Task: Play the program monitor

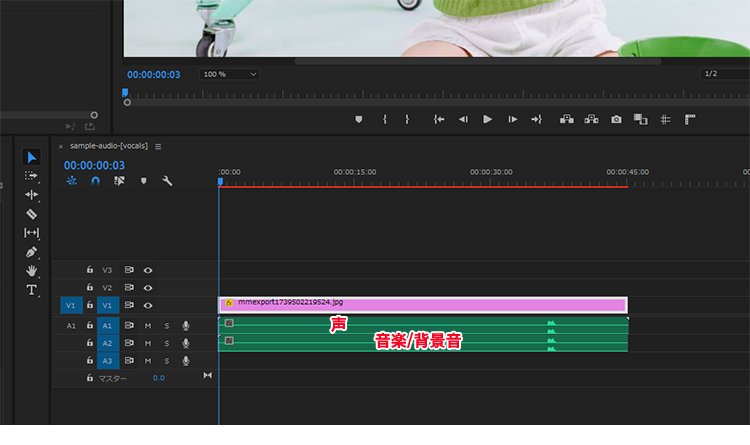Action: pos(487,120)
